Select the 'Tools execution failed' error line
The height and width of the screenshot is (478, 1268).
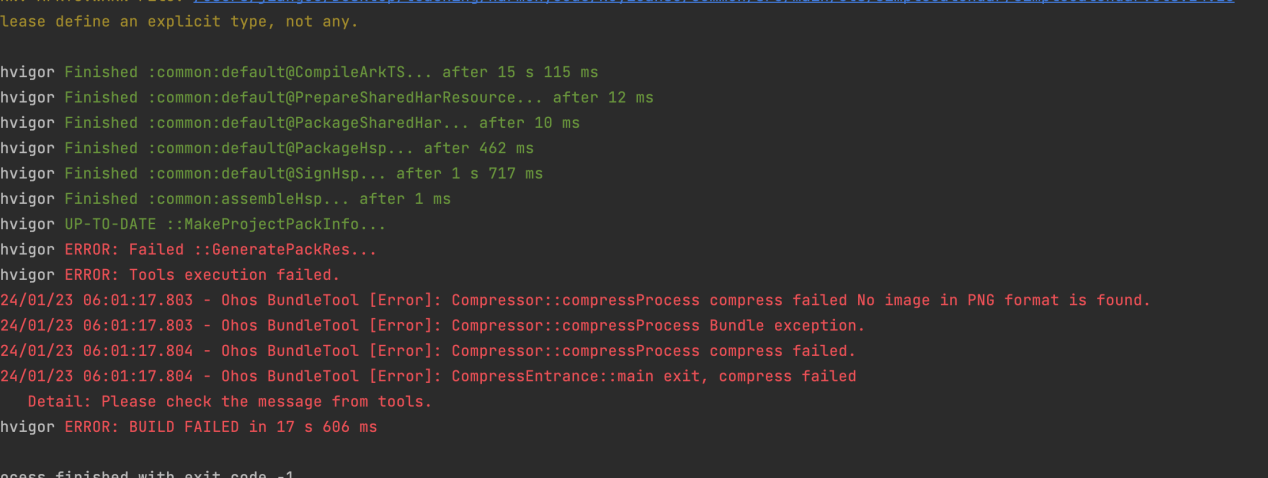point(170,275)
